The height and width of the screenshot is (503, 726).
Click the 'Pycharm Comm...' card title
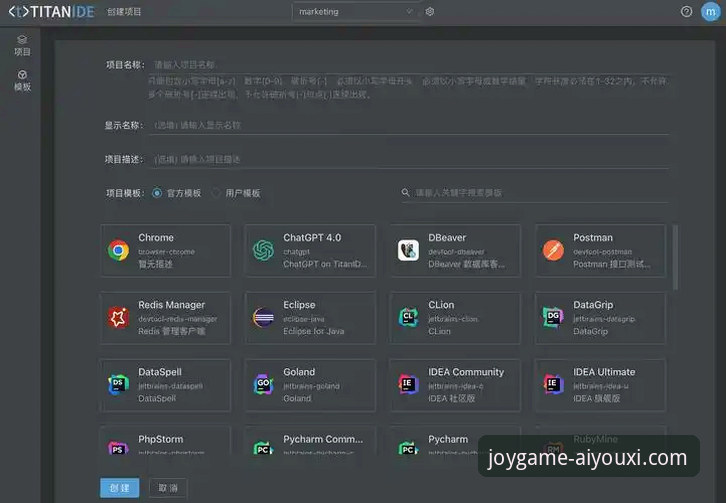(323, 439)
